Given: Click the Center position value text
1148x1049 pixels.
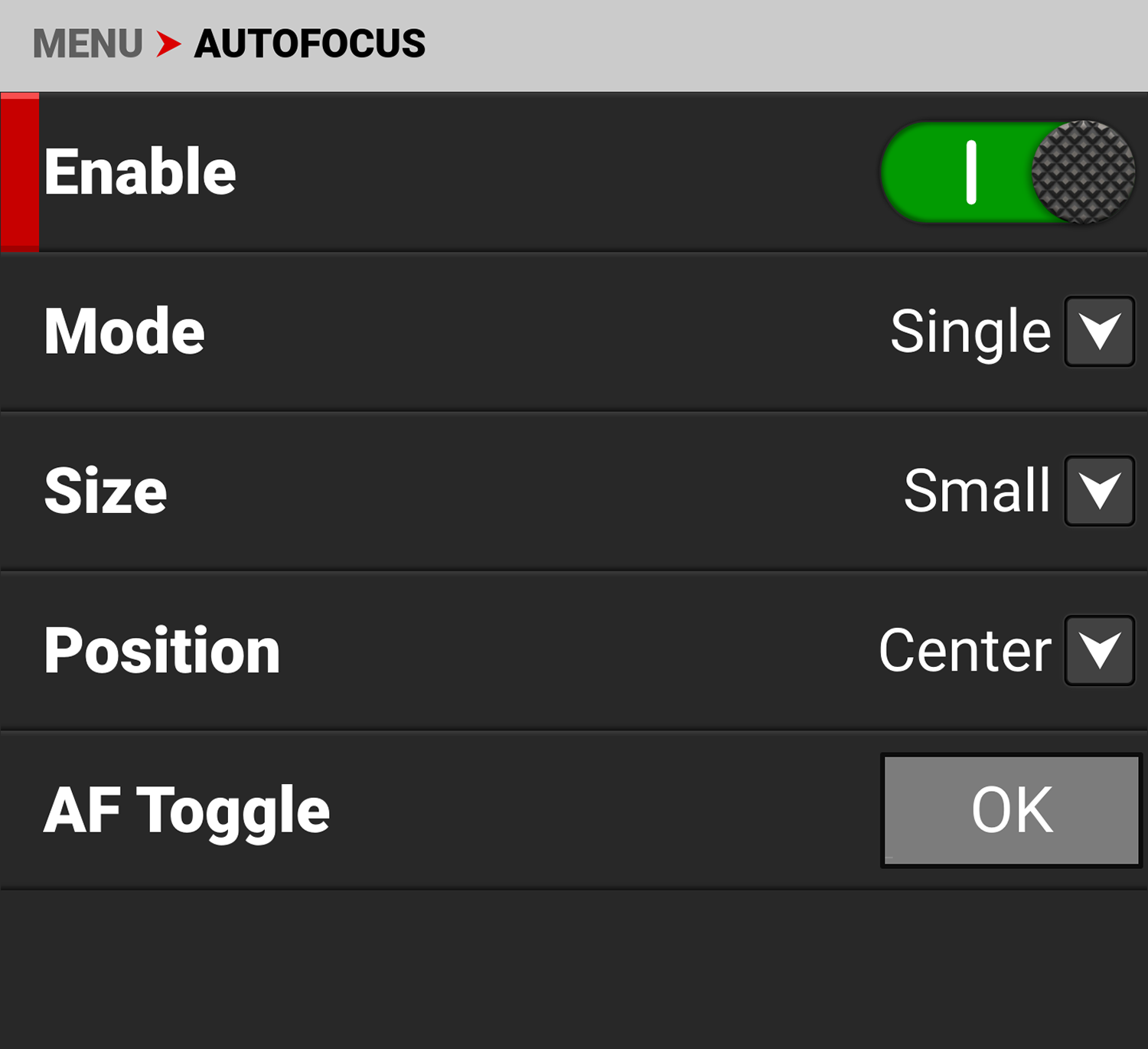Looking at the screenshot, I should (965, 650).
